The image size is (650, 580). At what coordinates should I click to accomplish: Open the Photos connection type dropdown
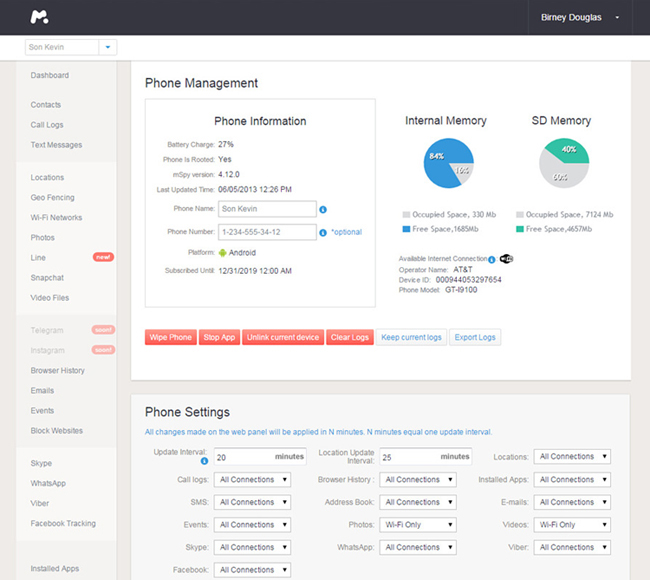pyautogui.click(x=416, y=525)
